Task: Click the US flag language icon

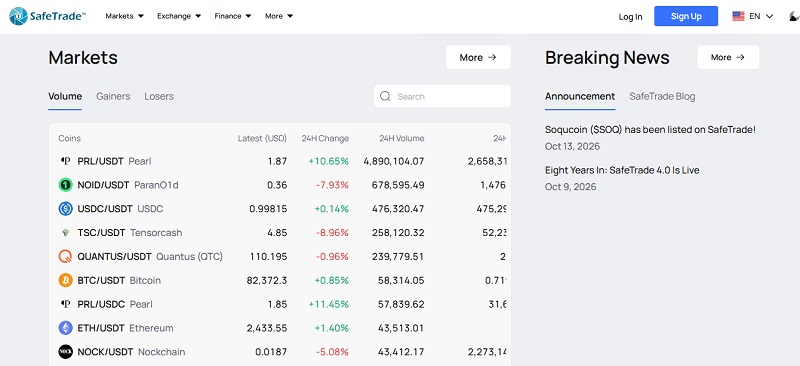Action: 738,16
